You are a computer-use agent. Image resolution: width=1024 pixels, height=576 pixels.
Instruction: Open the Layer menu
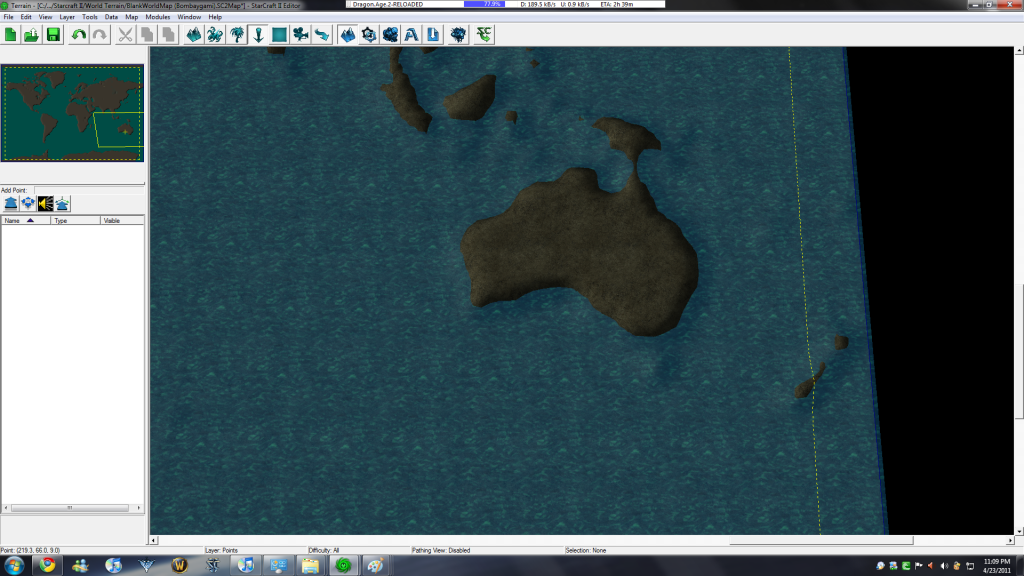pyautogui.click(x=67, y=17)
